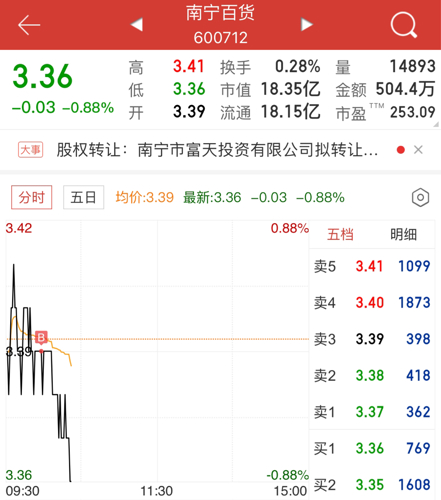The image size is (441, 500).
Task: Tap the large 3.36 current price
Action: pos(42,76)
